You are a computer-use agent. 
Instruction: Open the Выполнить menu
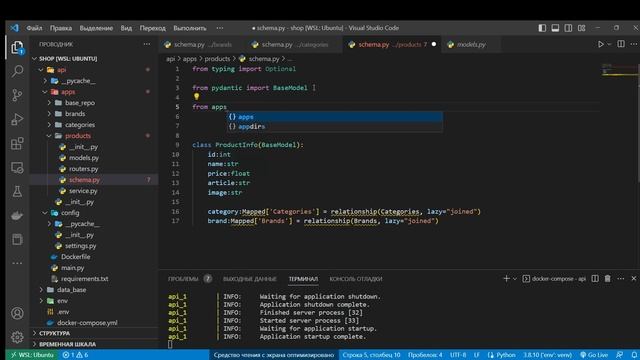[x=190, y=28]
